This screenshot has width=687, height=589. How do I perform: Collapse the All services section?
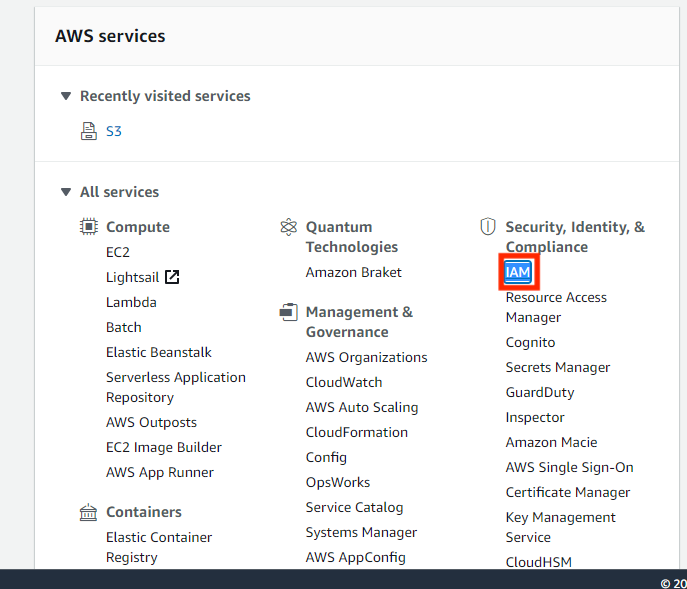pos(66,192)
